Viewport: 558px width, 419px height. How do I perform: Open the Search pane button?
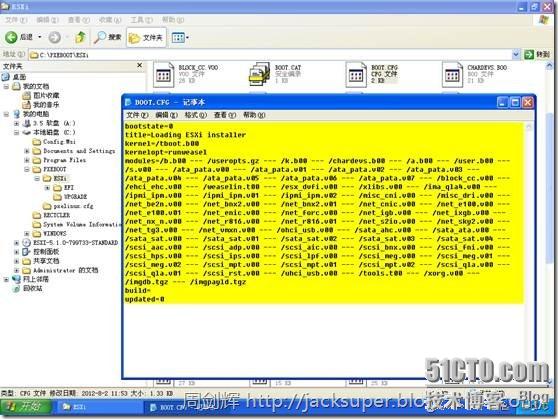coord(107,37)
